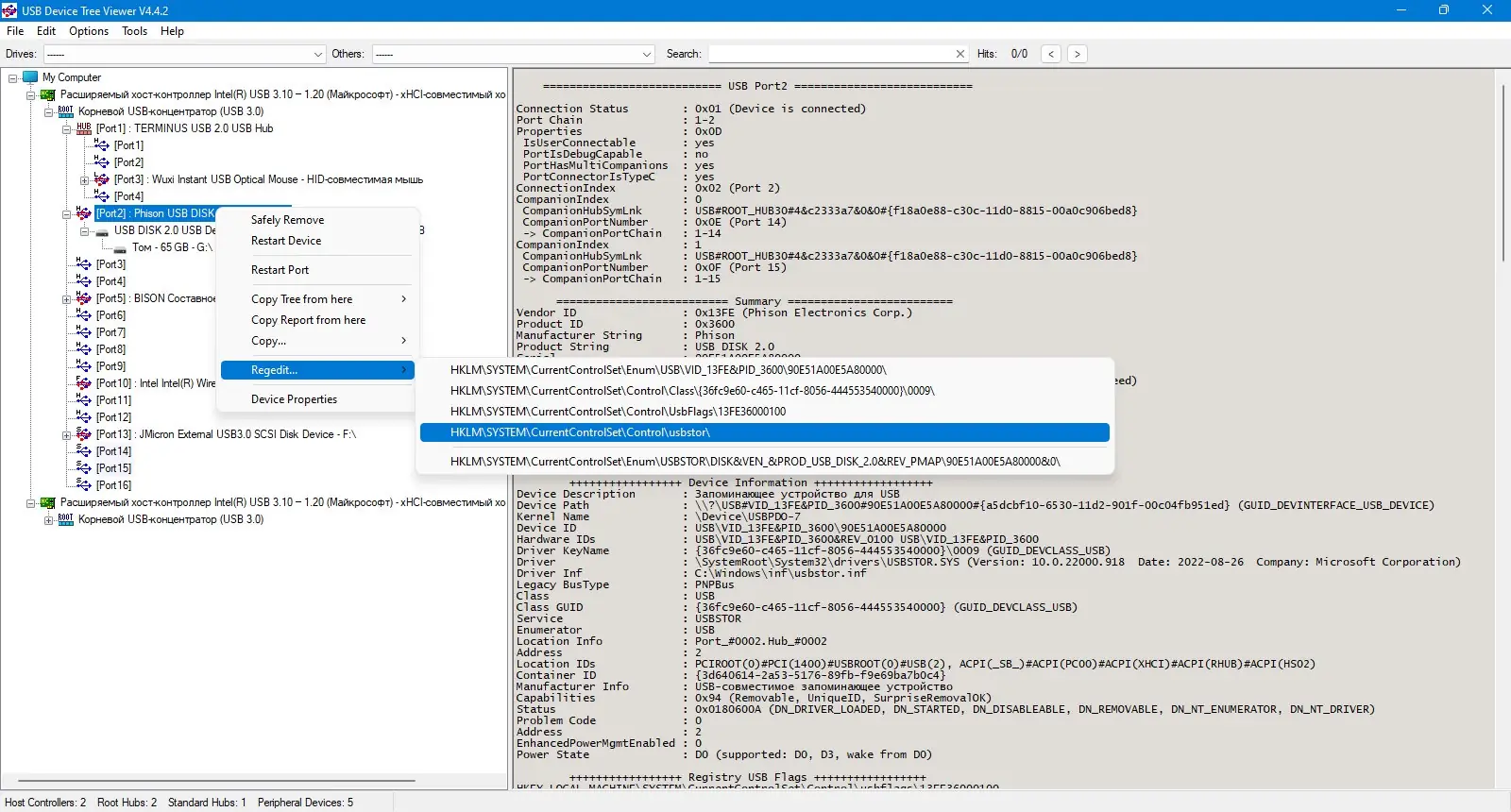Click the Wuxi Optical Mouse device icon
The width and height of the screenshot is (1511, 812).
coord(102,179)
